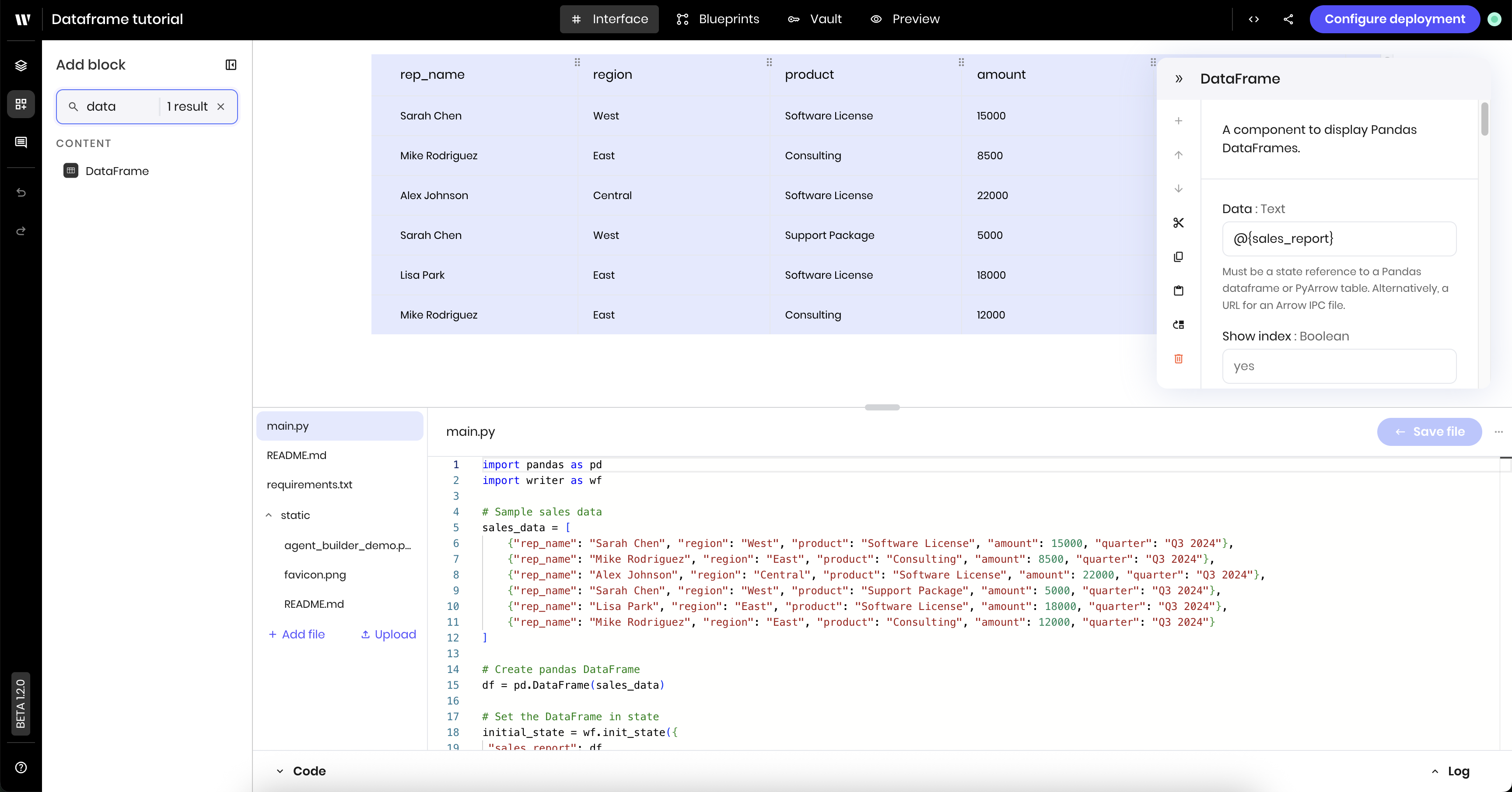
Task: Click the undo arrow in sidebar
Action: (21, 193)
